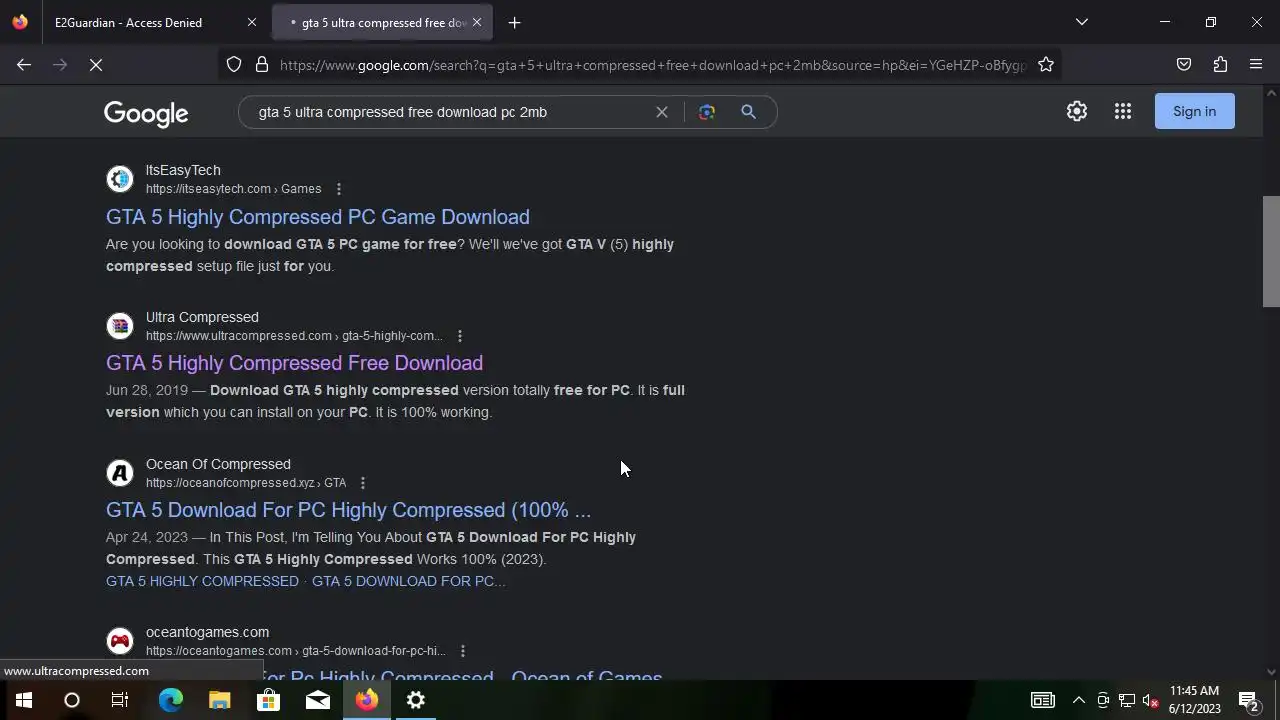Follow GTA 5 DOWNLOAD FOR PC sitelink
This screenshot has width=1280, height=720.
[408, 581]
